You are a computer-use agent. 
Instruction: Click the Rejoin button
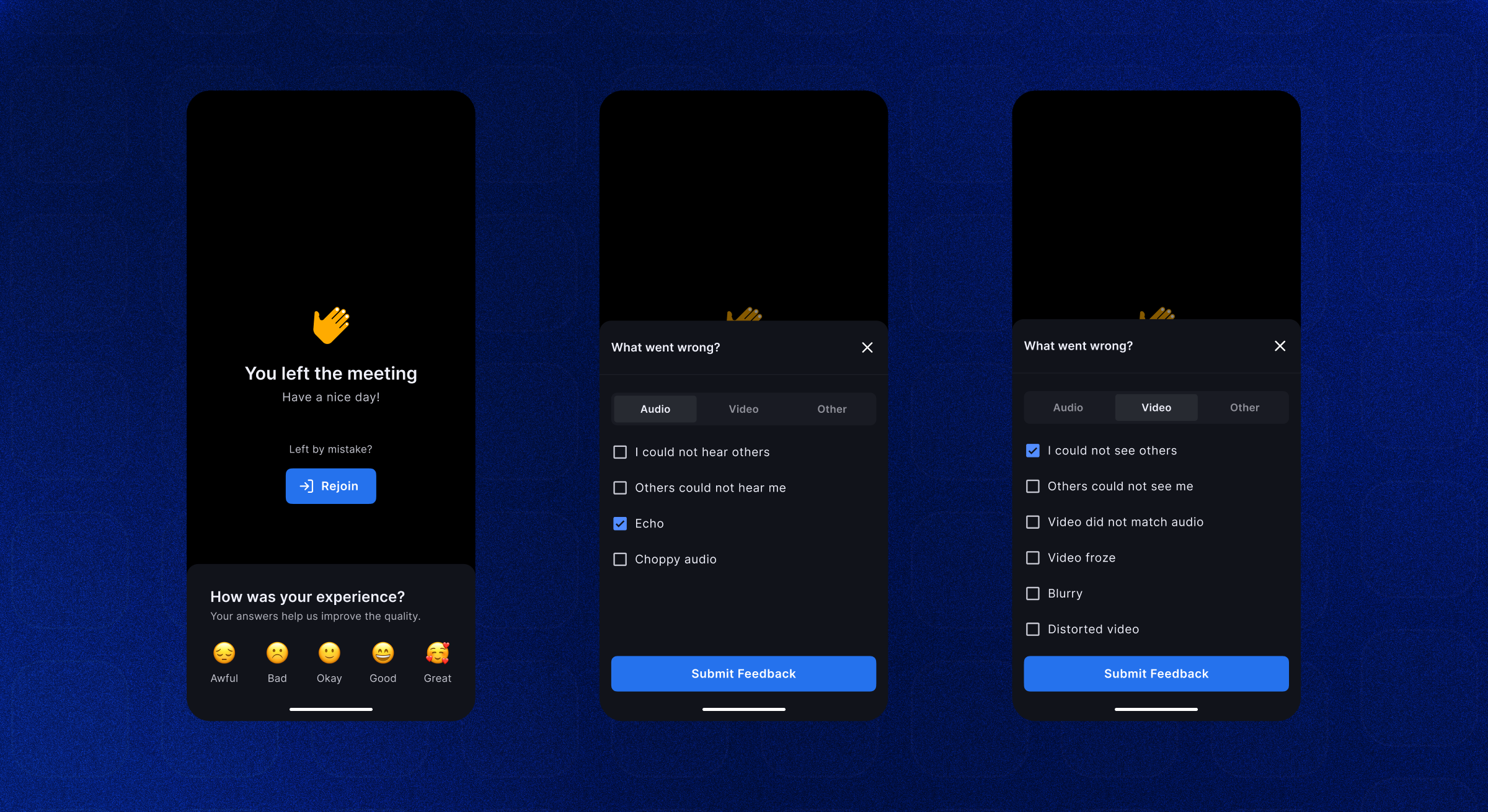coord(332,485)
